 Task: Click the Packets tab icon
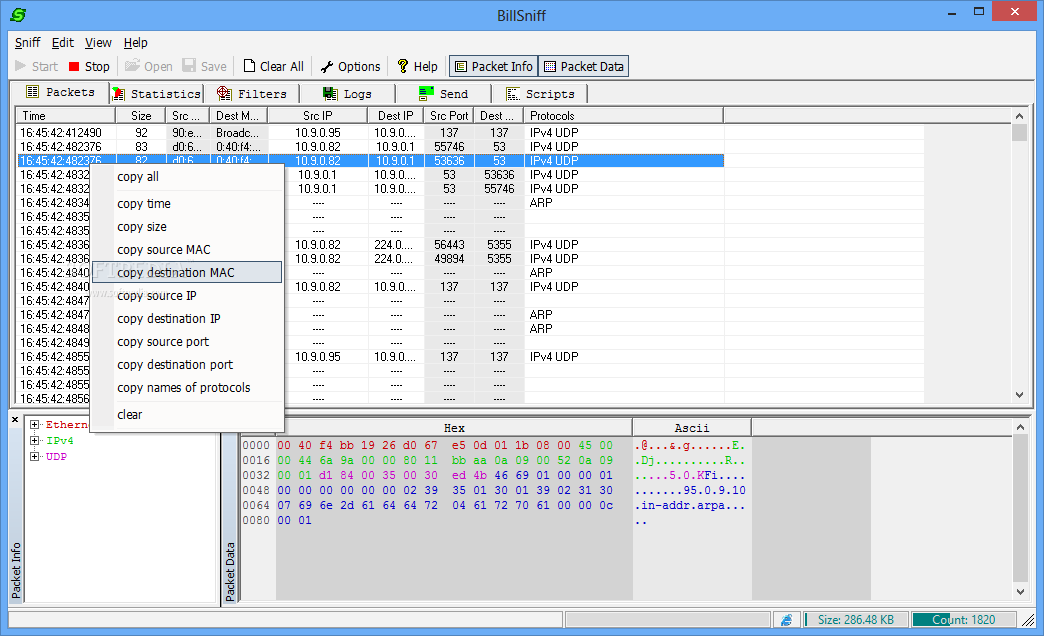click(33, 92)
